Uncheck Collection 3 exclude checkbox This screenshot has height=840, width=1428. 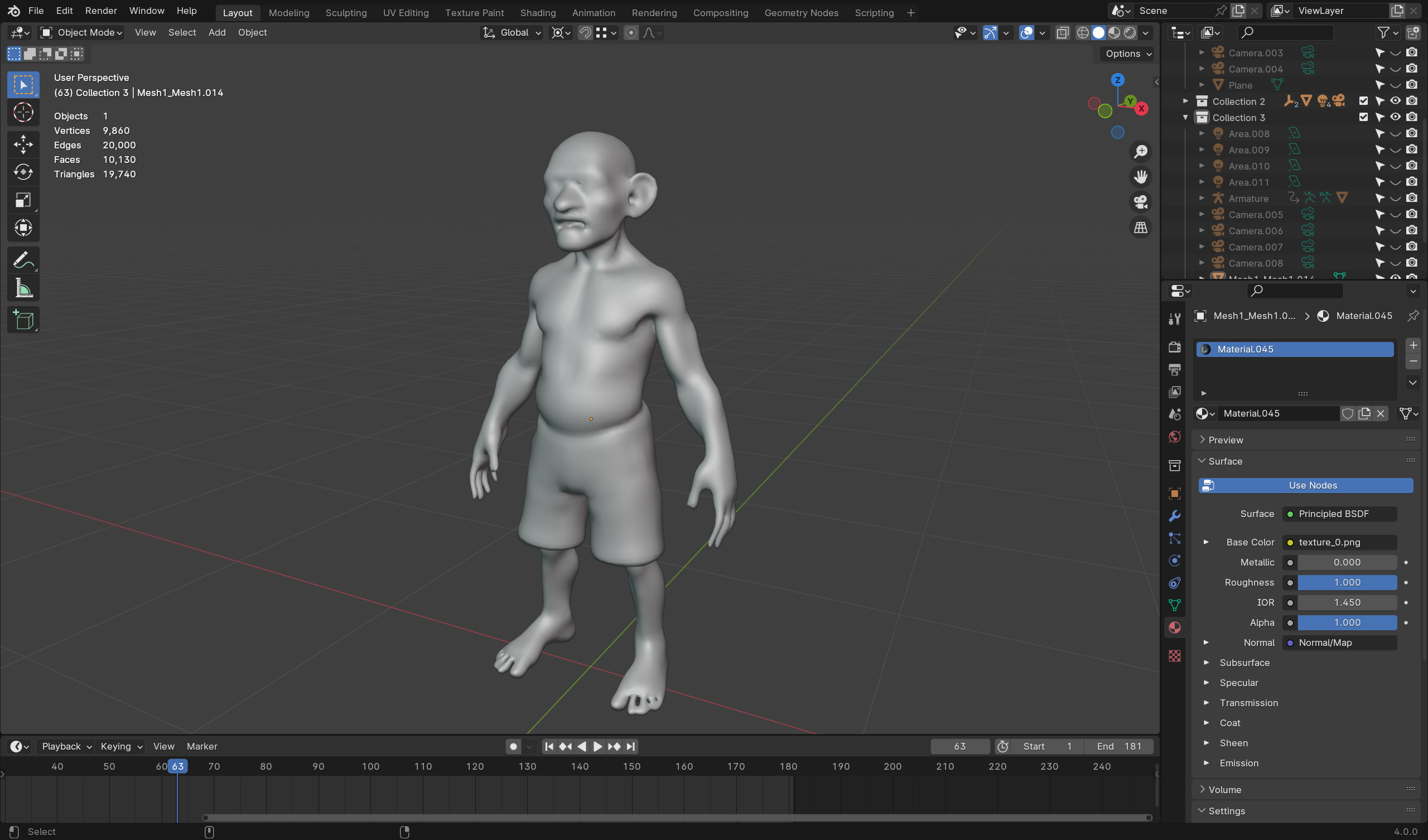click(1363, 117)
